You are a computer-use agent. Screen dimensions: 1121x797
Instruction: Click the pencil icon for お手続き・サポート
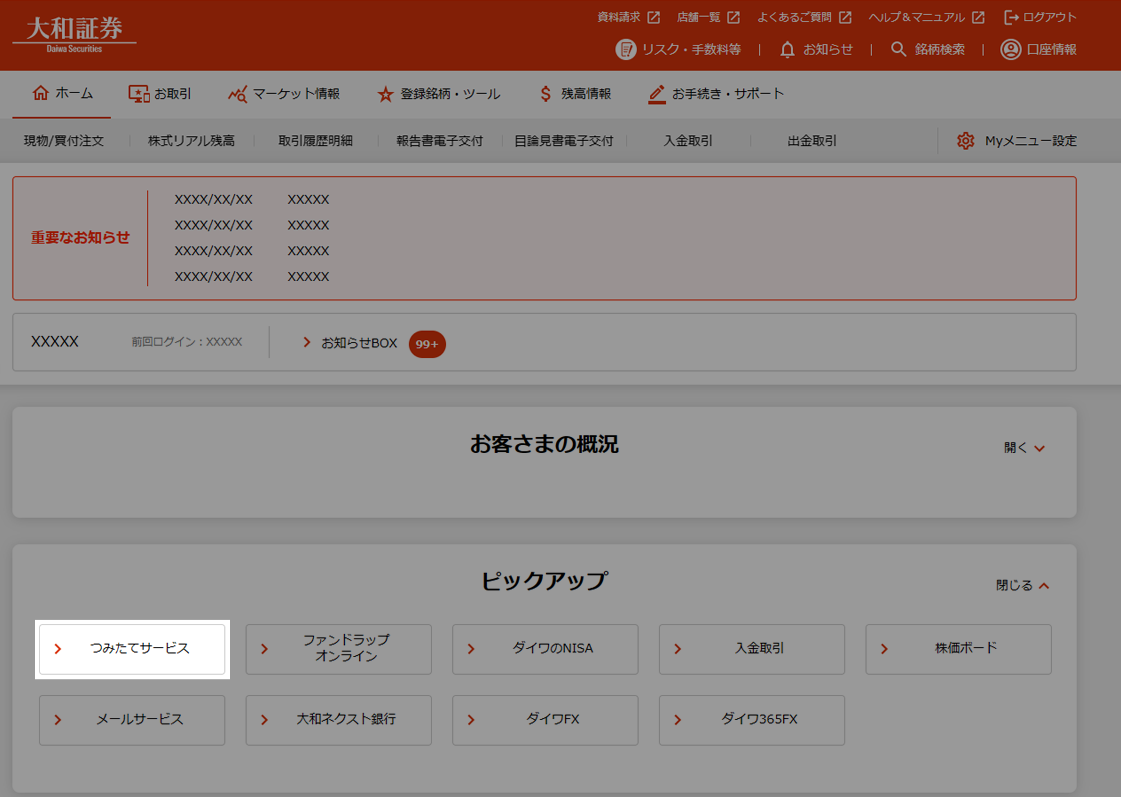[x=656, y=94]
